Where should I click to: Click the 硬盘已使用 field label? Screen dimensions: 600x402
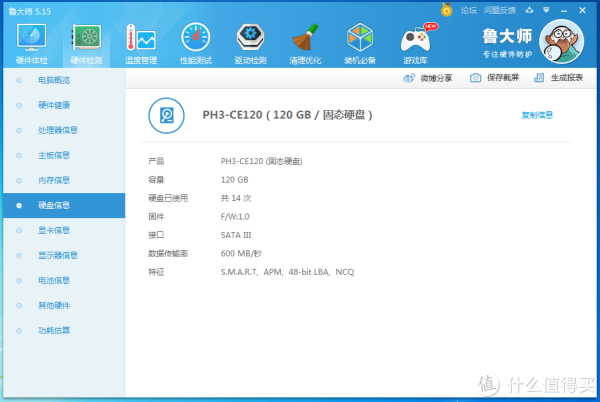coord(168,198)
